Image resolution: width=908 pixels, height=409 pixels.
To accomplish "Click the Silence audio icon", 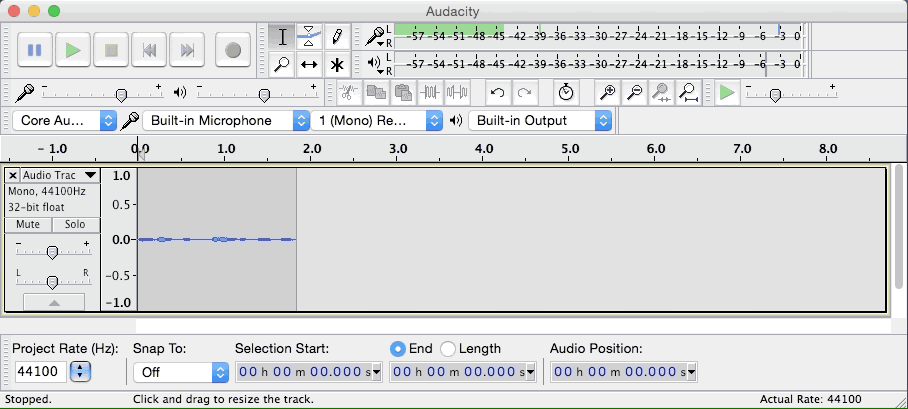I will [x=457, y=93].
